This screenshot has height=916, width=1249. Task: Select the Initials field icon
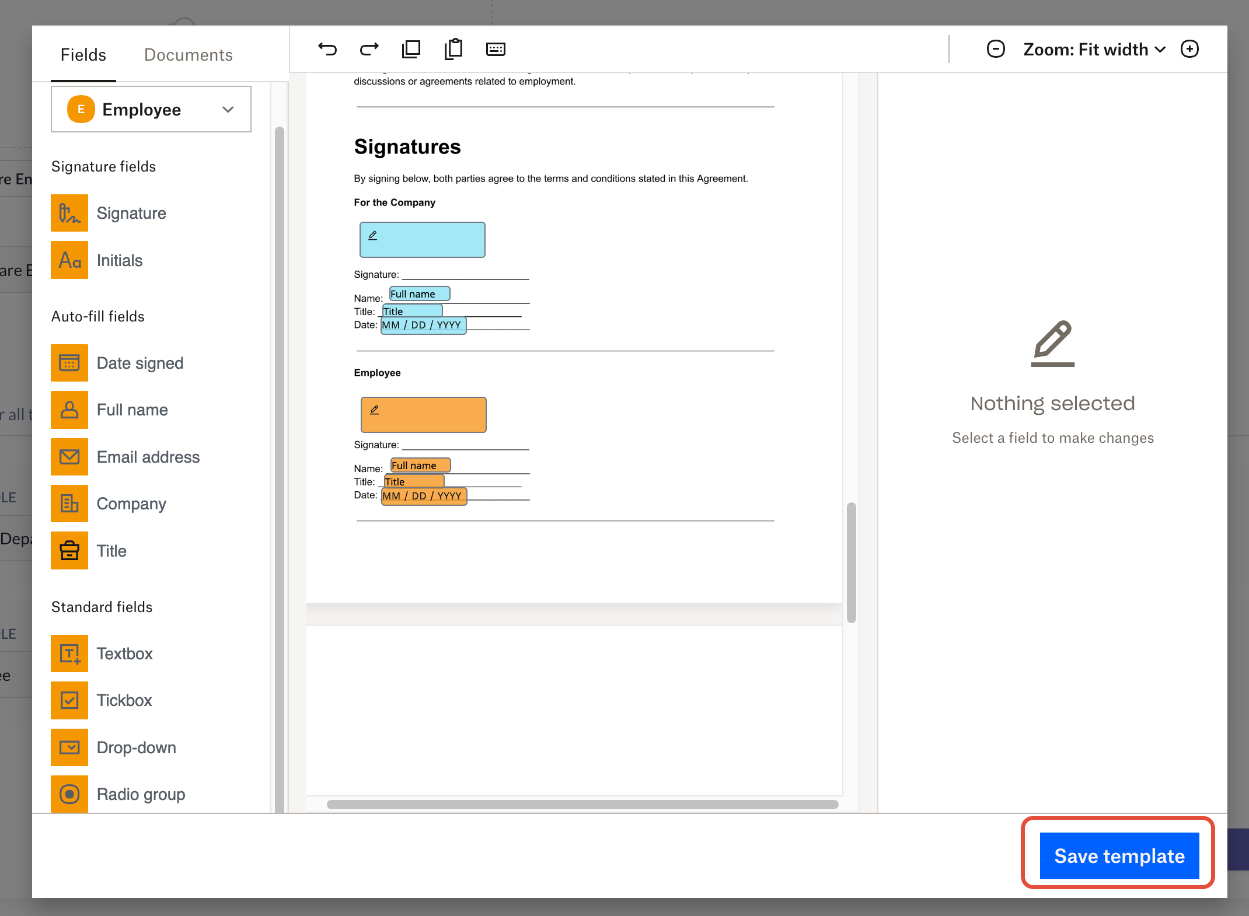point(70,260)
